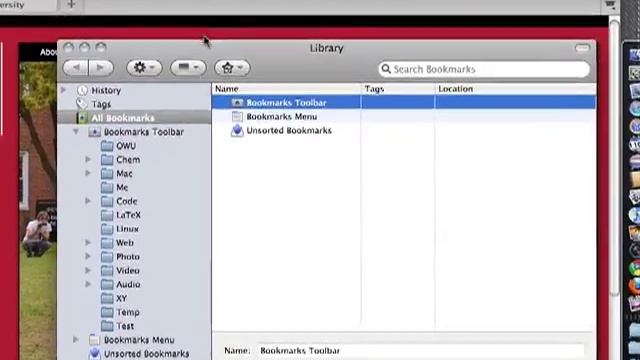Select the Bookmarks Menu row in list
The height and width of the screenshot is (360, 640).
pos(404,116)
